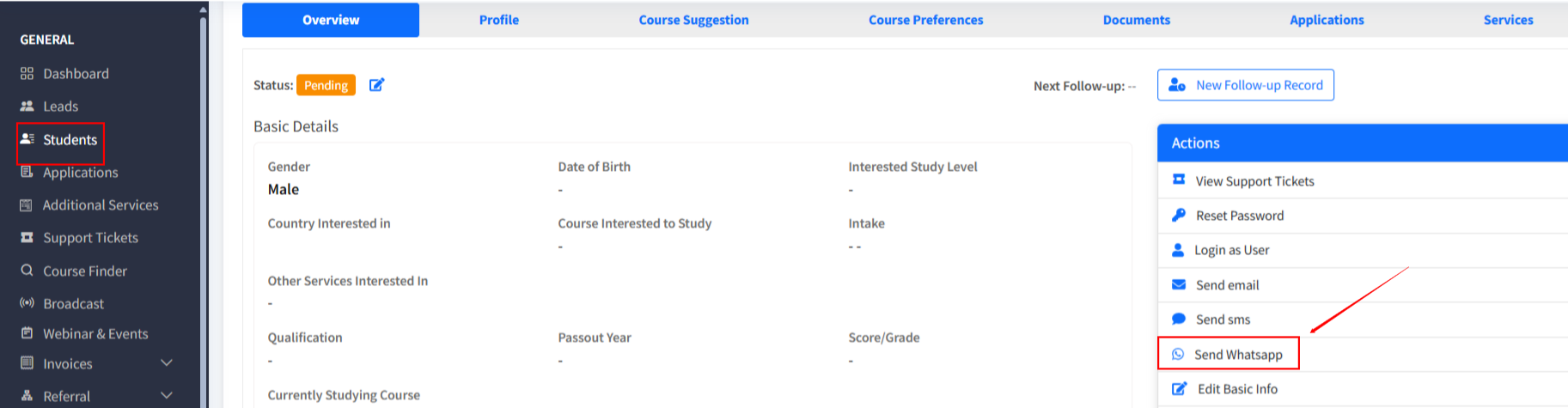Viewport: 1568px width, 408px height.
Task: Open Edit Basic Info action
Action: coord(1237,389)
